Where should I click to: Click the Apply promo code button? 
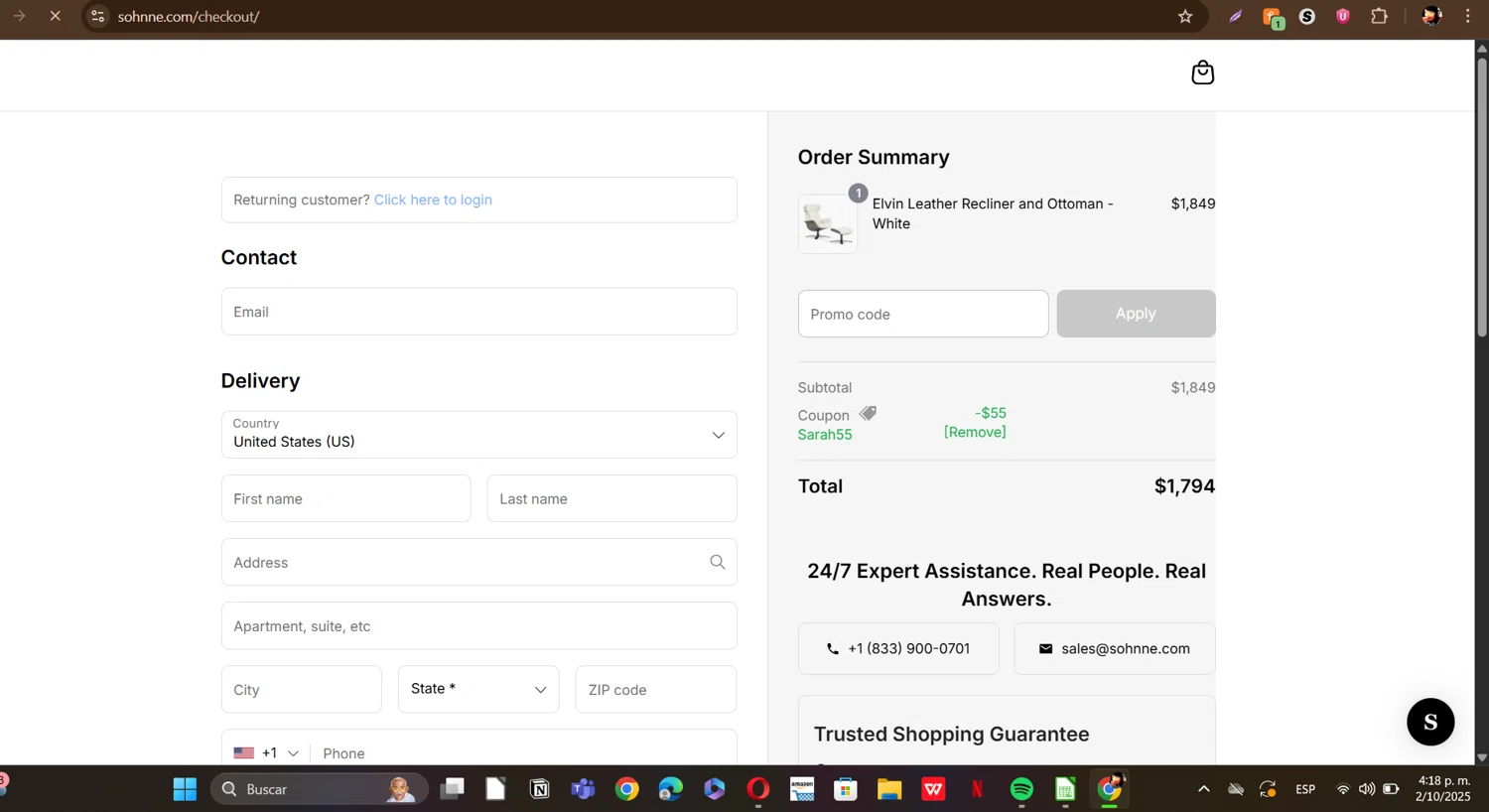(1136, 314)
